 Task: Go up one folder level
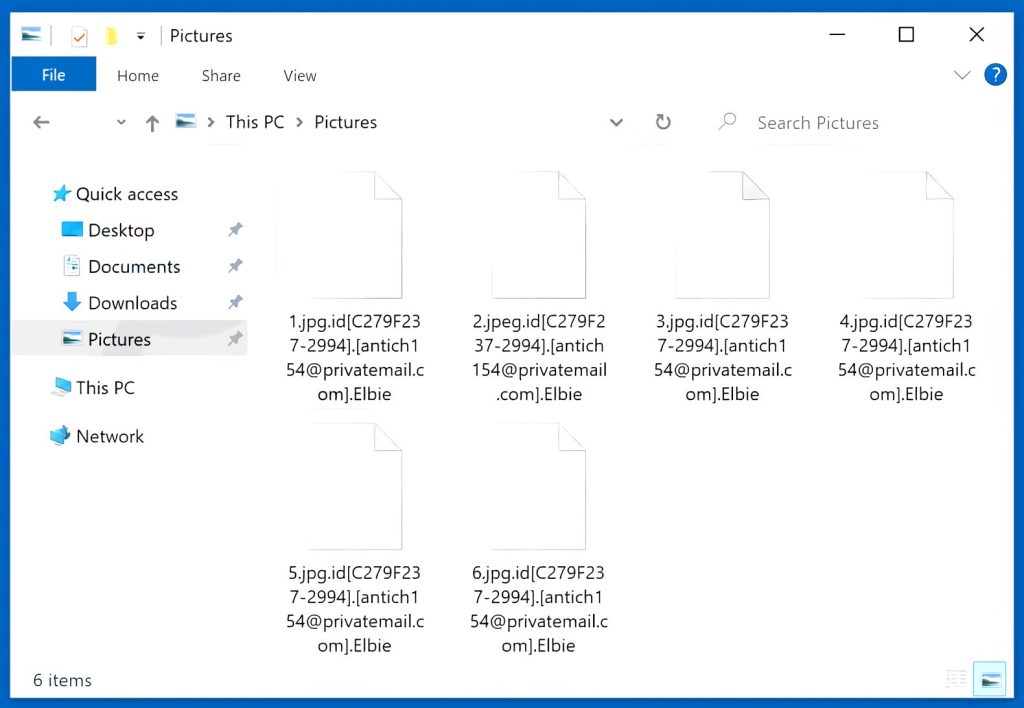(x=152, y=123)
